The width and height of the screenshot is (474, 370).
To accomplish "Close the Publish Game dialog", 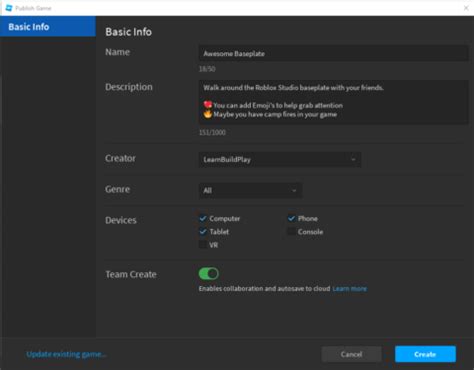I will [x=466, y=8].
